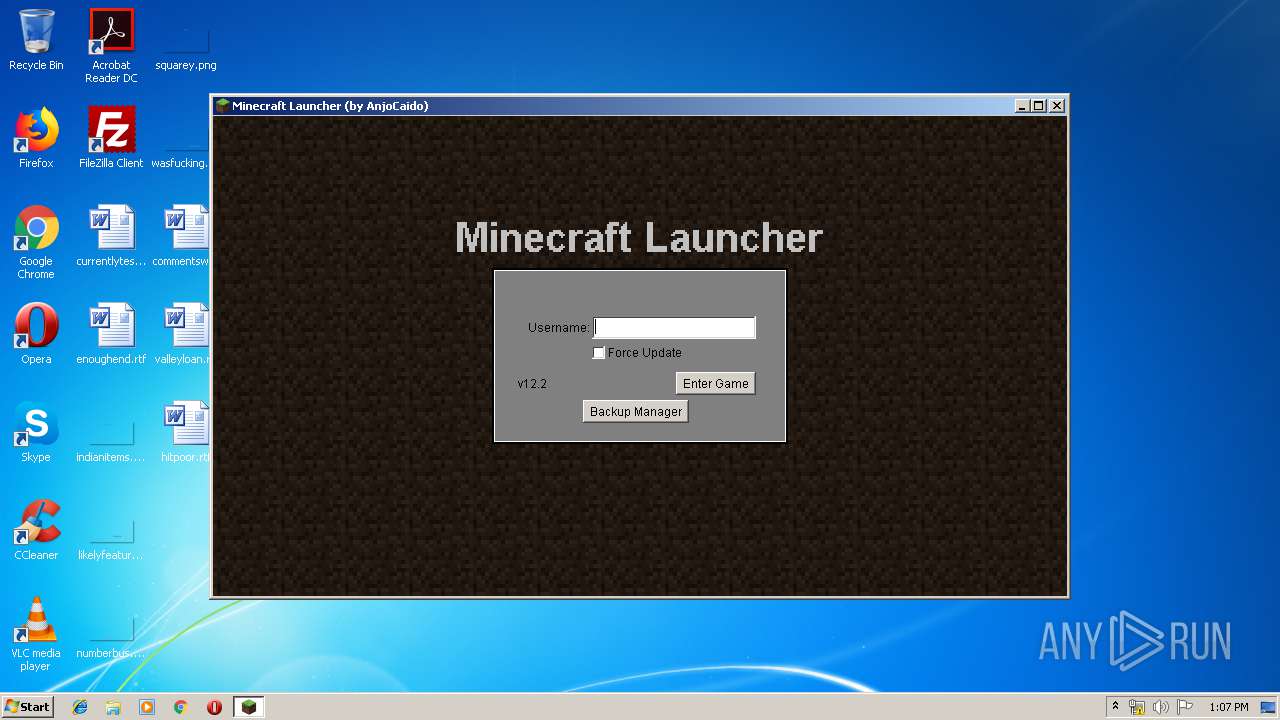Select the Skype desktop shortcut
1280x720 pixels.
pyautogui.click(x=36, y=432)
